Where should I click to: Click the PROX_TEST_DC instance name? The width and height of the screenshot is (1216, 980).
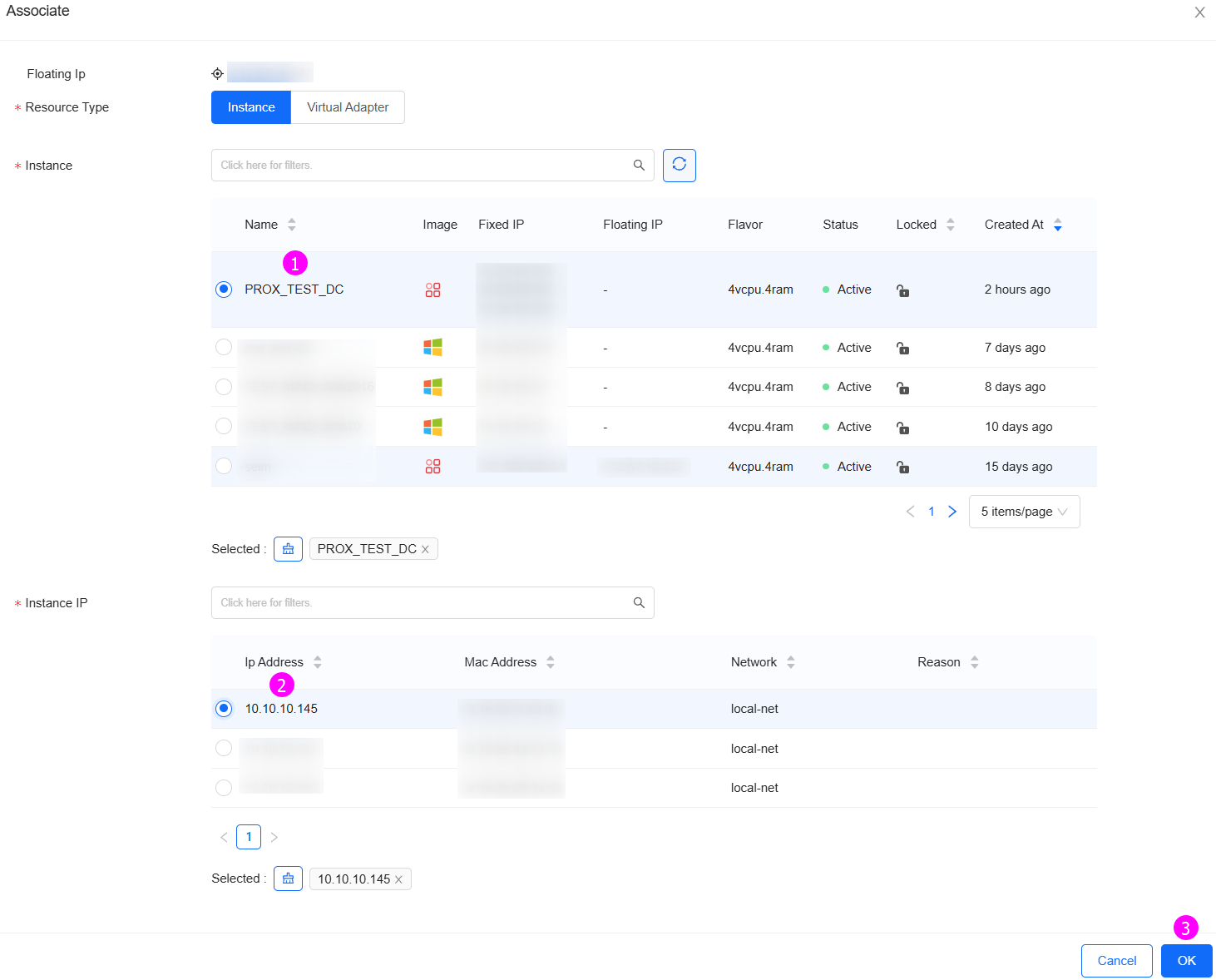pyautogui.click(x=294, y=290)
